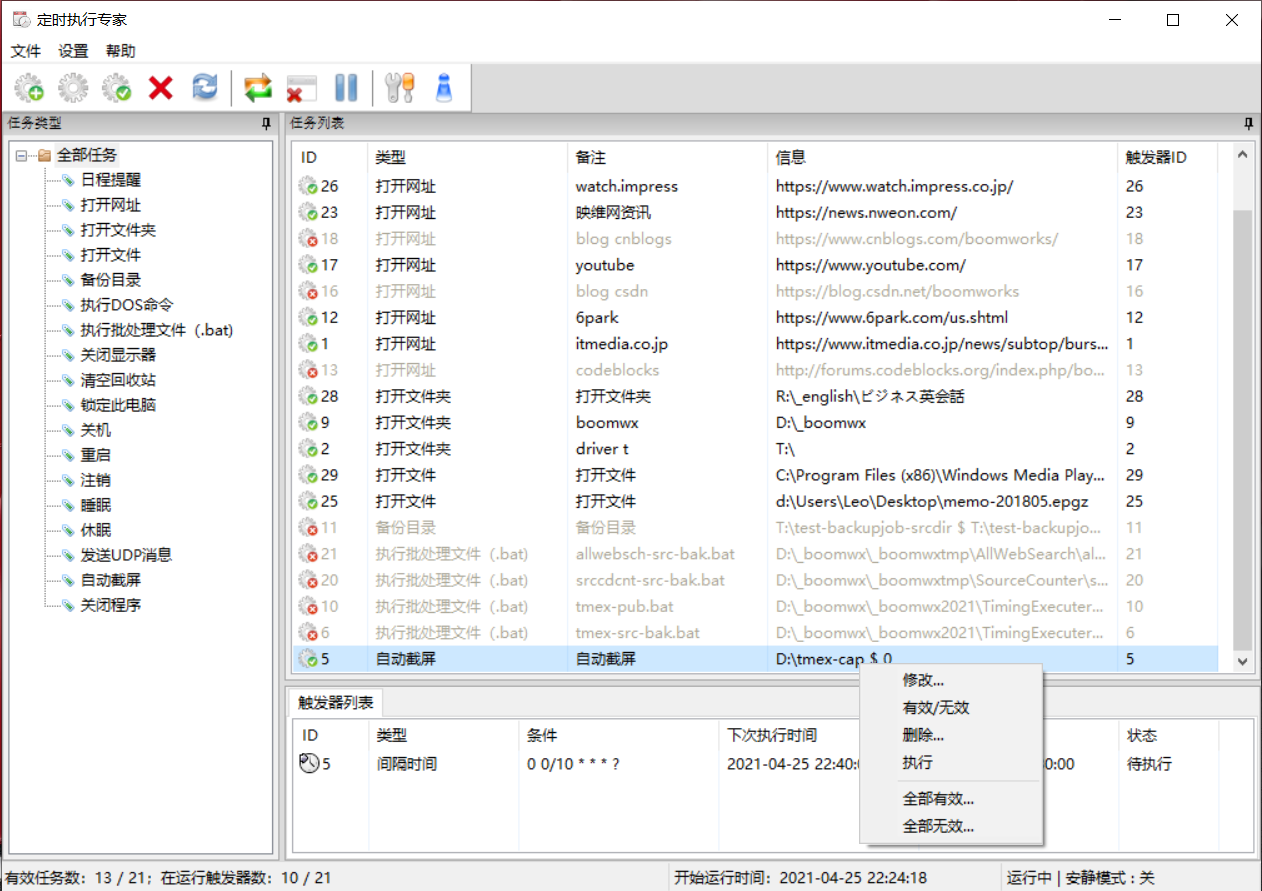Click the red X delete task icon
This screenshot has width=1262, height=891.
click(161, 88)
